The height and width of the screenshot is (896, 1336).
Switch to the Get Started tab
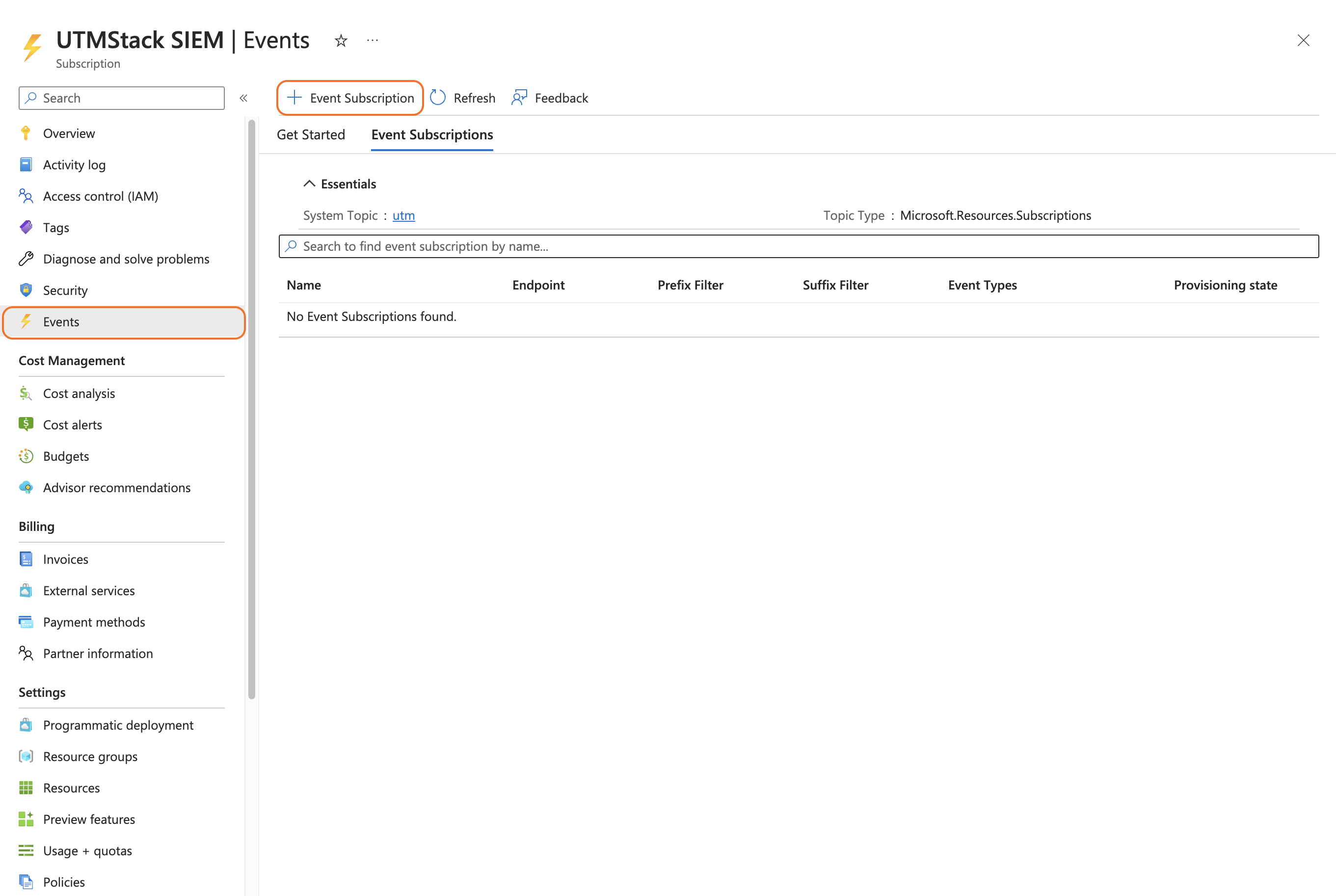311,135
